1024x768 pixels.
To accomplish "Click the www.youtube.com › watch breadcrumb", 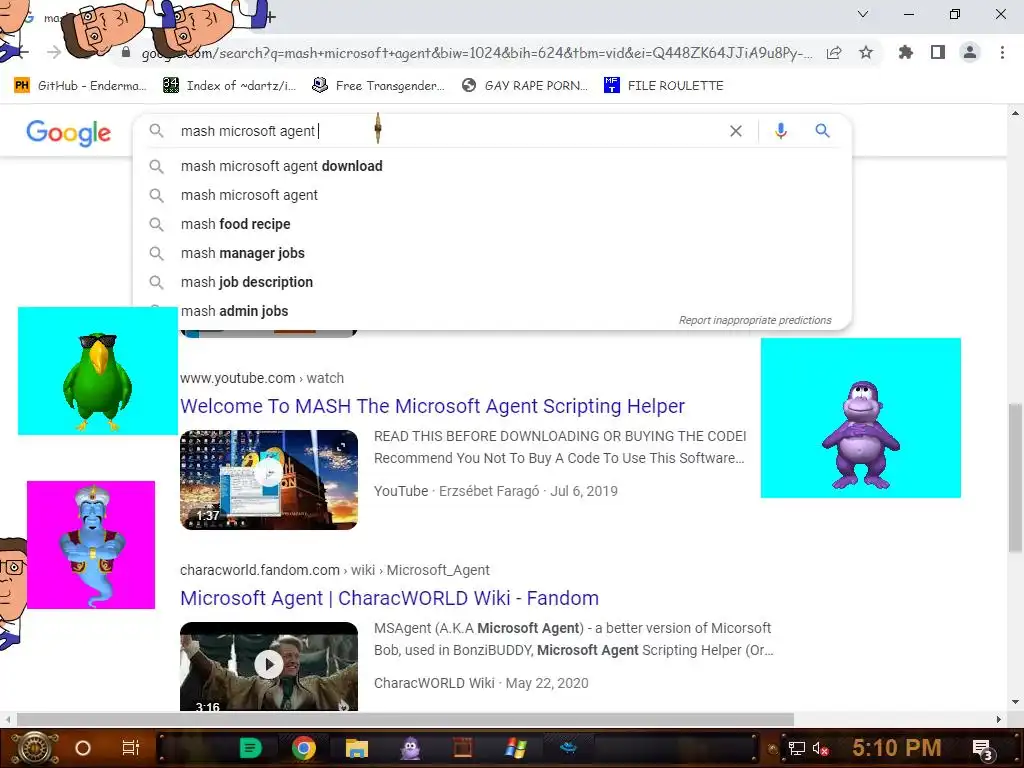I will [262, 378].
